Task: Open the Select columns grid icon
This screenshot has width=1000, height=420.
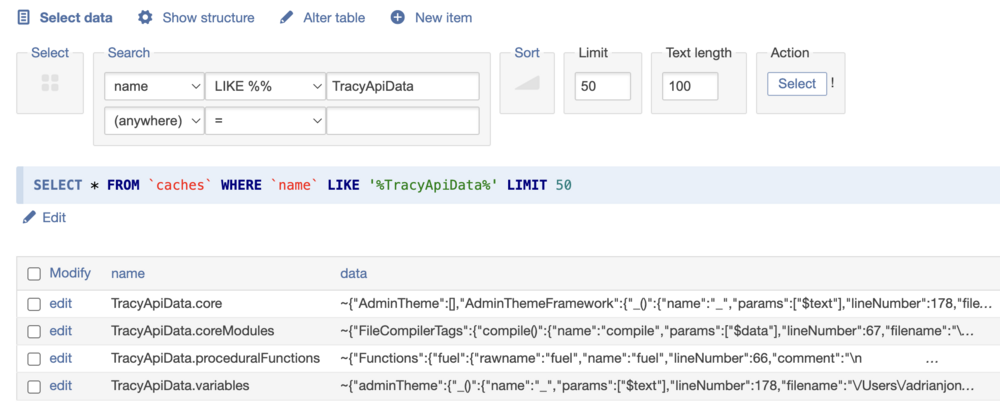Action: pos(51,84)
